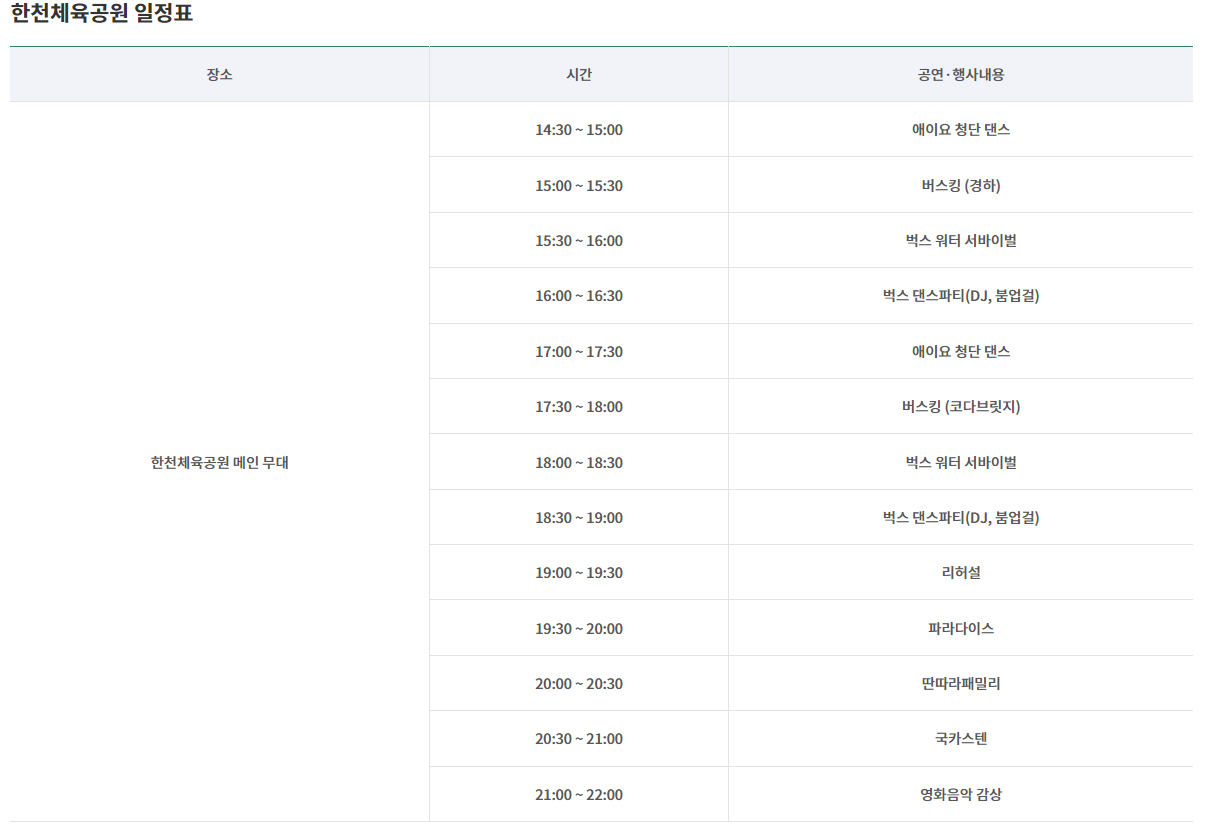The height and width of the screenshot is (825, 1212).
Task: Click the 버스킹 (경하) event cell
Action: pos(961,185)
